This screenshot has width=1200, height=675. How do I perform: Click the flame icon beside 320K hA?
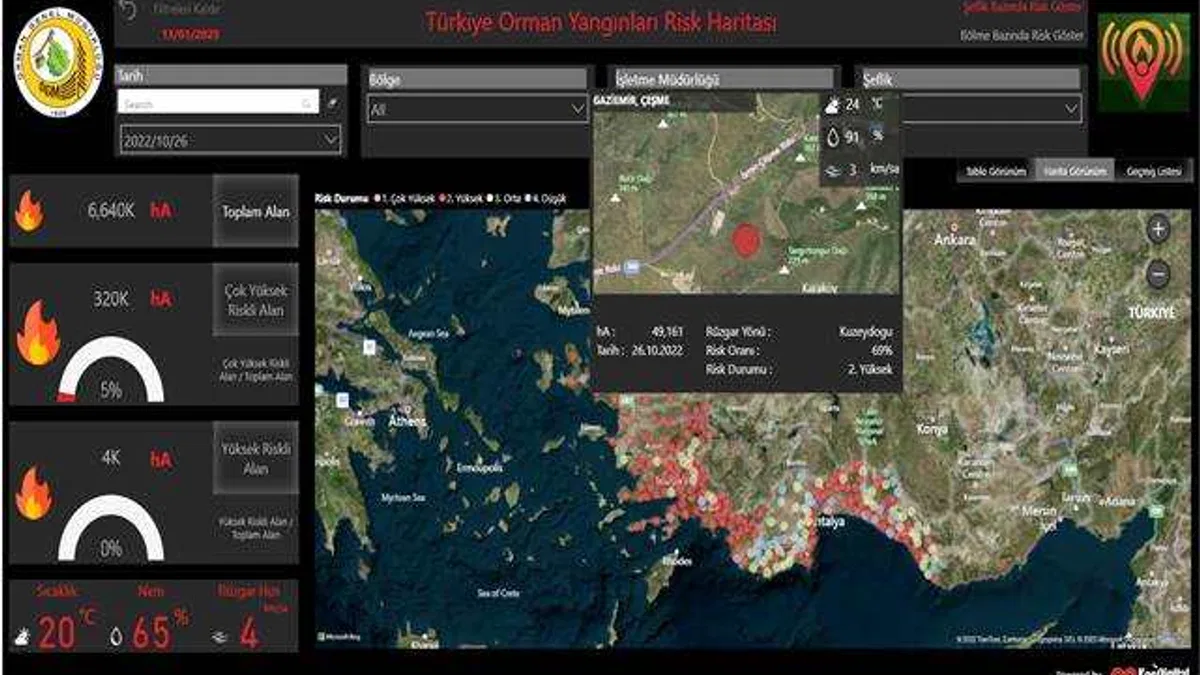click(x=38, y=334)
